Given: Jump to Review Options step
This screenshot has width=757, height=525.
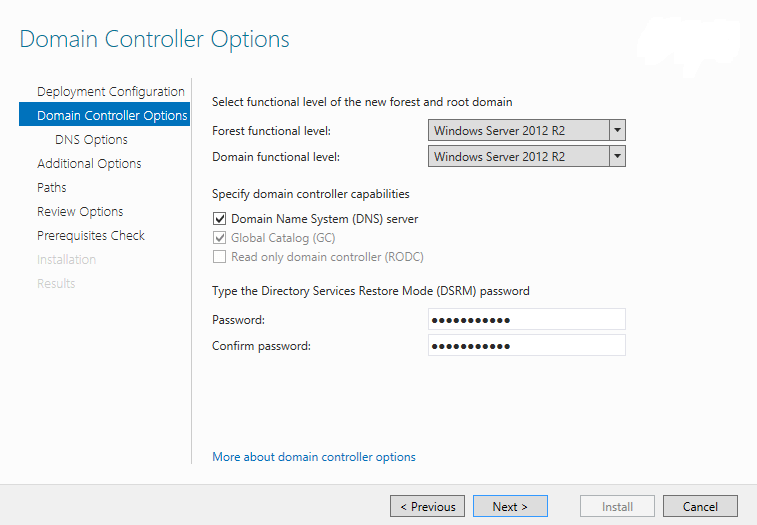Looking at the screenshot, I should coord(80,212).
